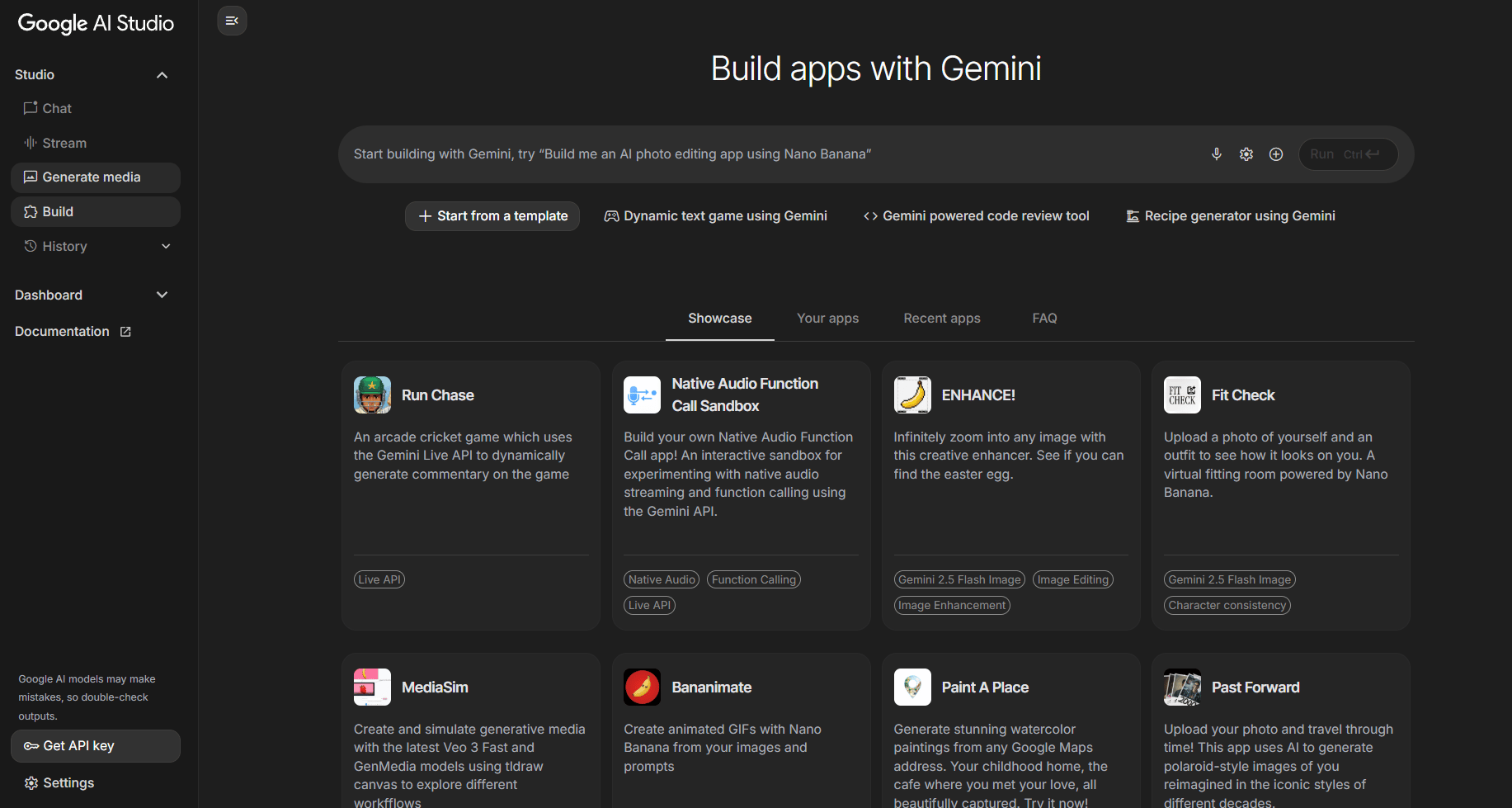The width and height of the screenshot is (1512, 808).
Task: Expand the History submenu chevron
Action: pyautogui.click(x=166, y=246)
